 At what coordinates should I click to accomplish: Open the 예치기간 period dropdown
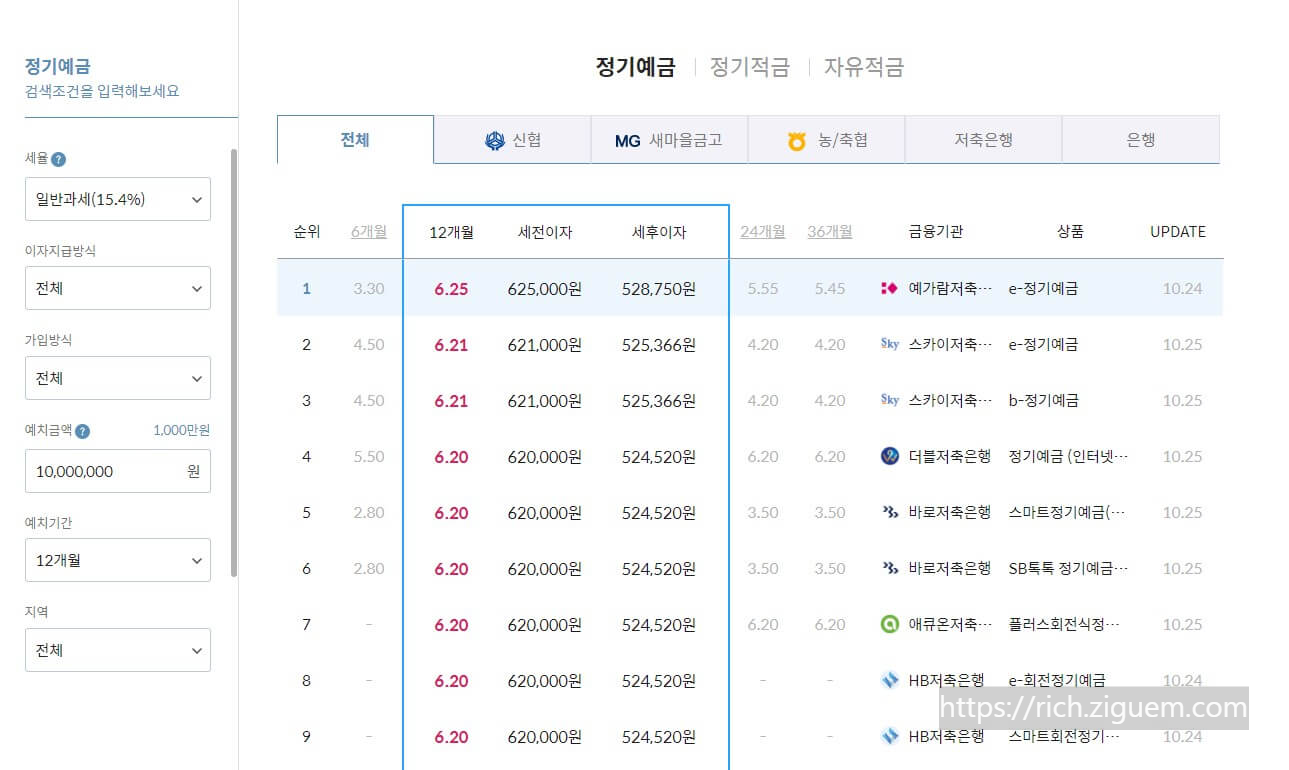click(117, 560)
